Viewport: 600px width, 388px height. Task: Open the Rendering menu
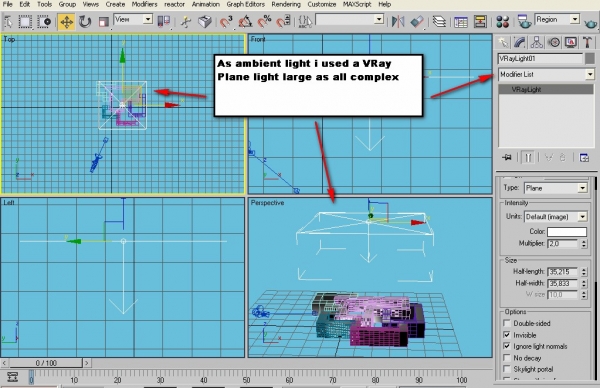[286, 4]
